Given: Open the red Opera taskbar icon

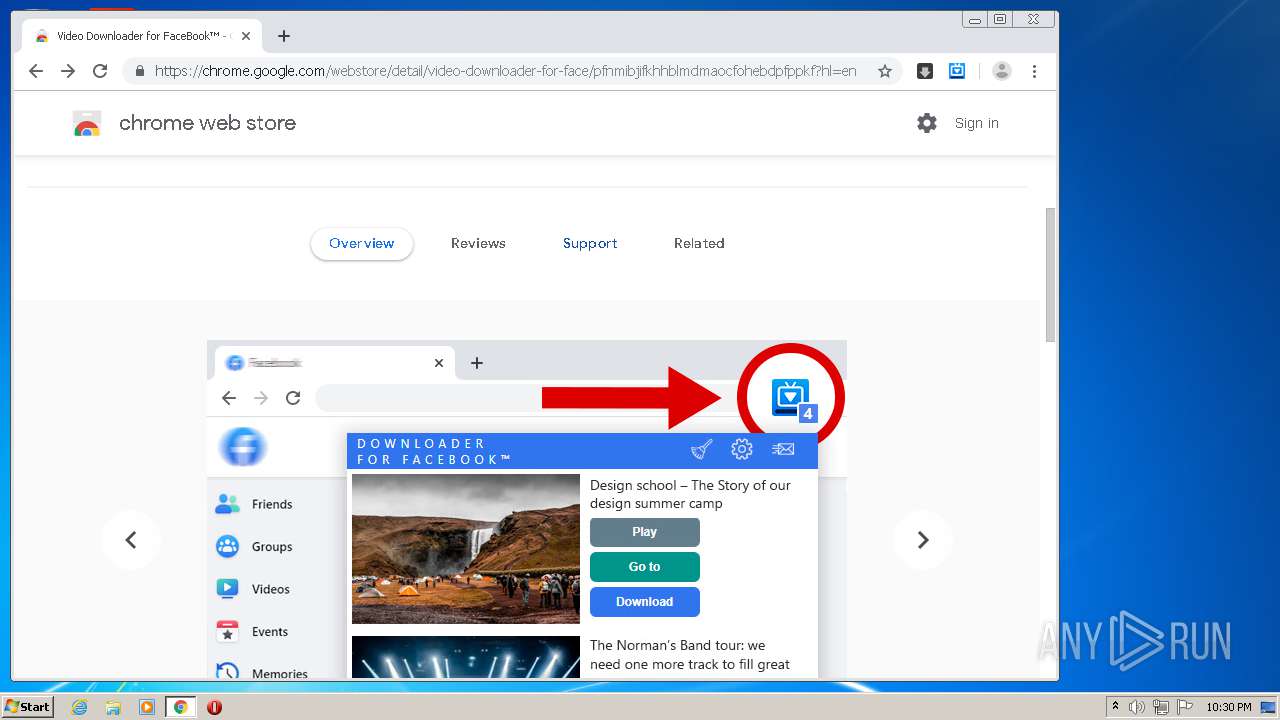Looking at the screenshot, I should (x=214, y=707).
